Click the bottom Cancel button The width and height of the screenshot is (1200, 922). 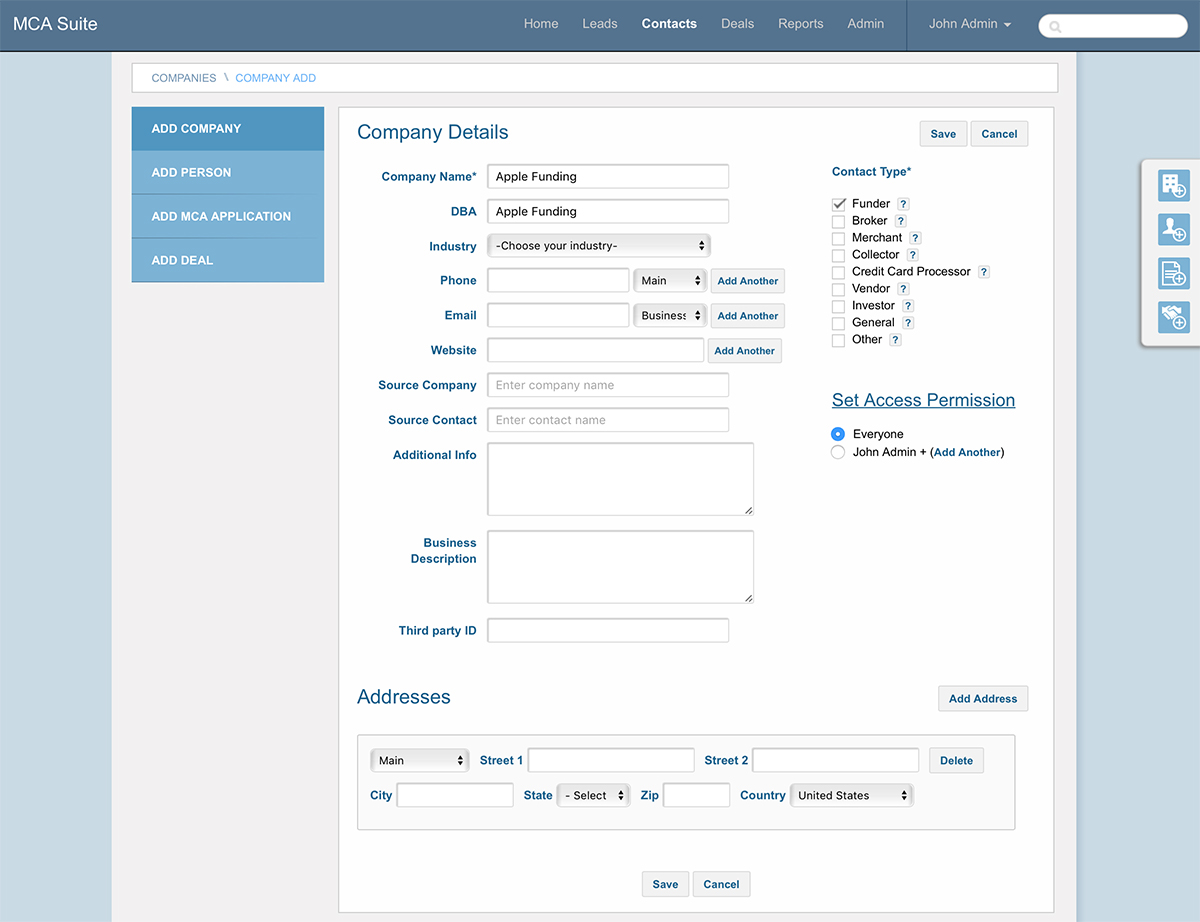[721, 884]
